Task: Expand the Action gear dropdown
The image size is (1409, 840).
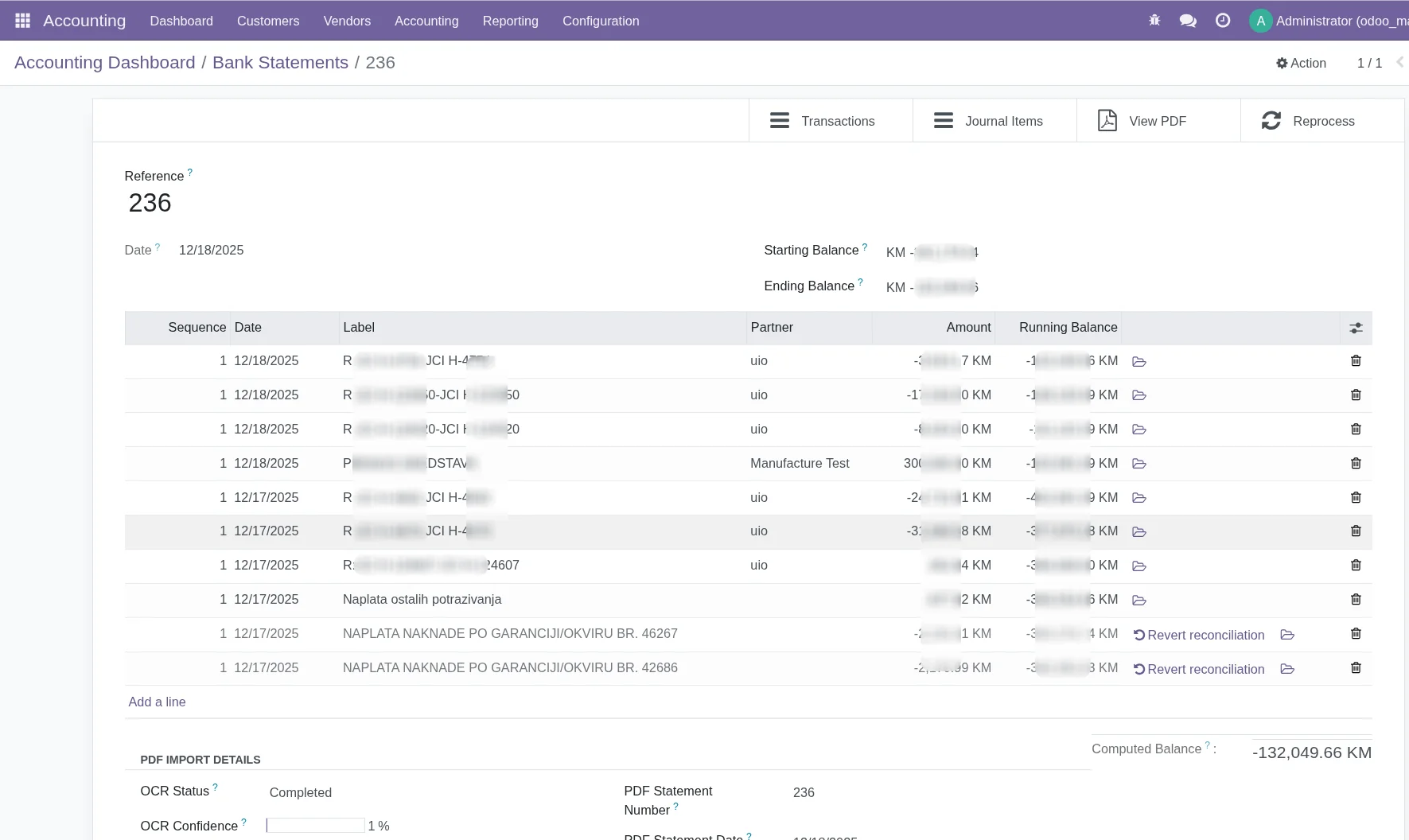Action: point(1301,63)
